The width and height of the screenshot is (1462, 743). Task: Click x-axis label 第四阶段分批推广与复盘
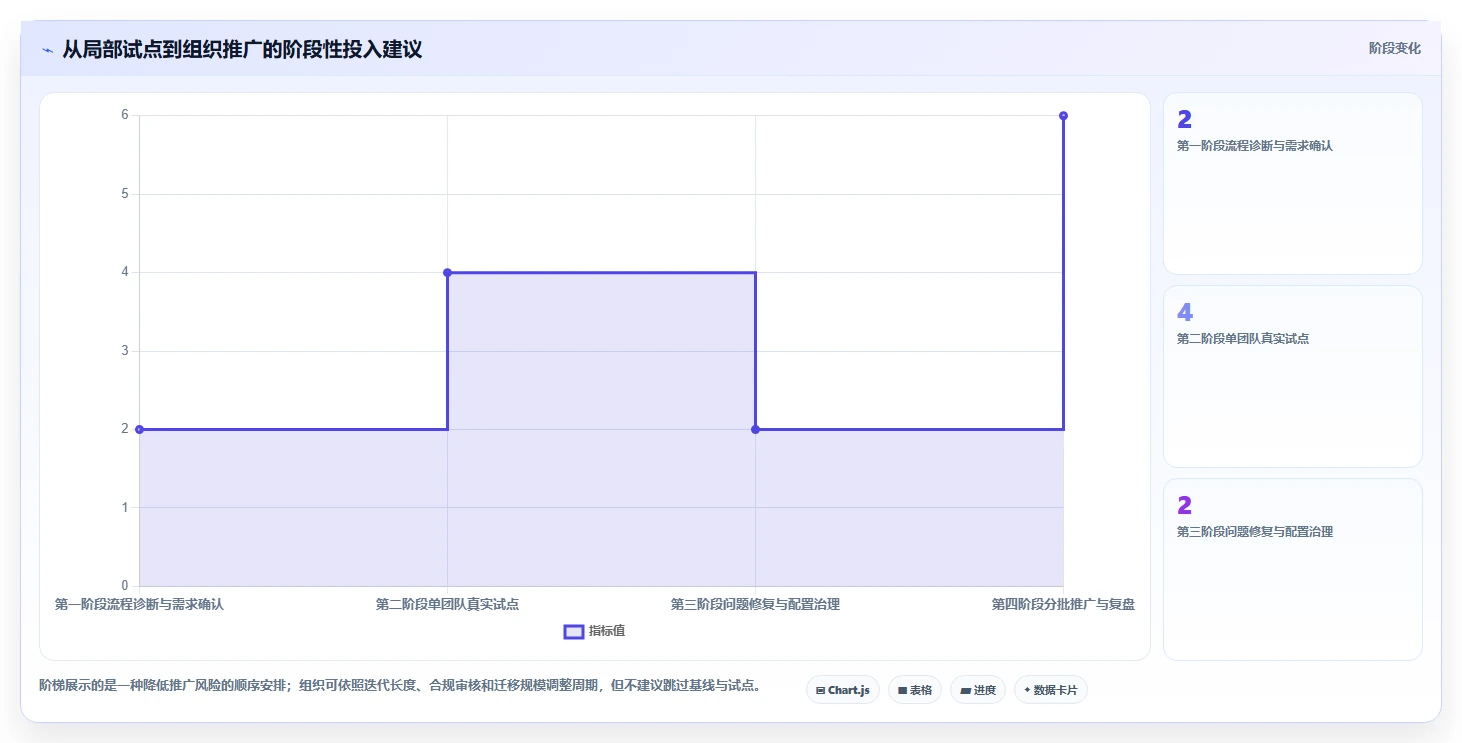1063,604
